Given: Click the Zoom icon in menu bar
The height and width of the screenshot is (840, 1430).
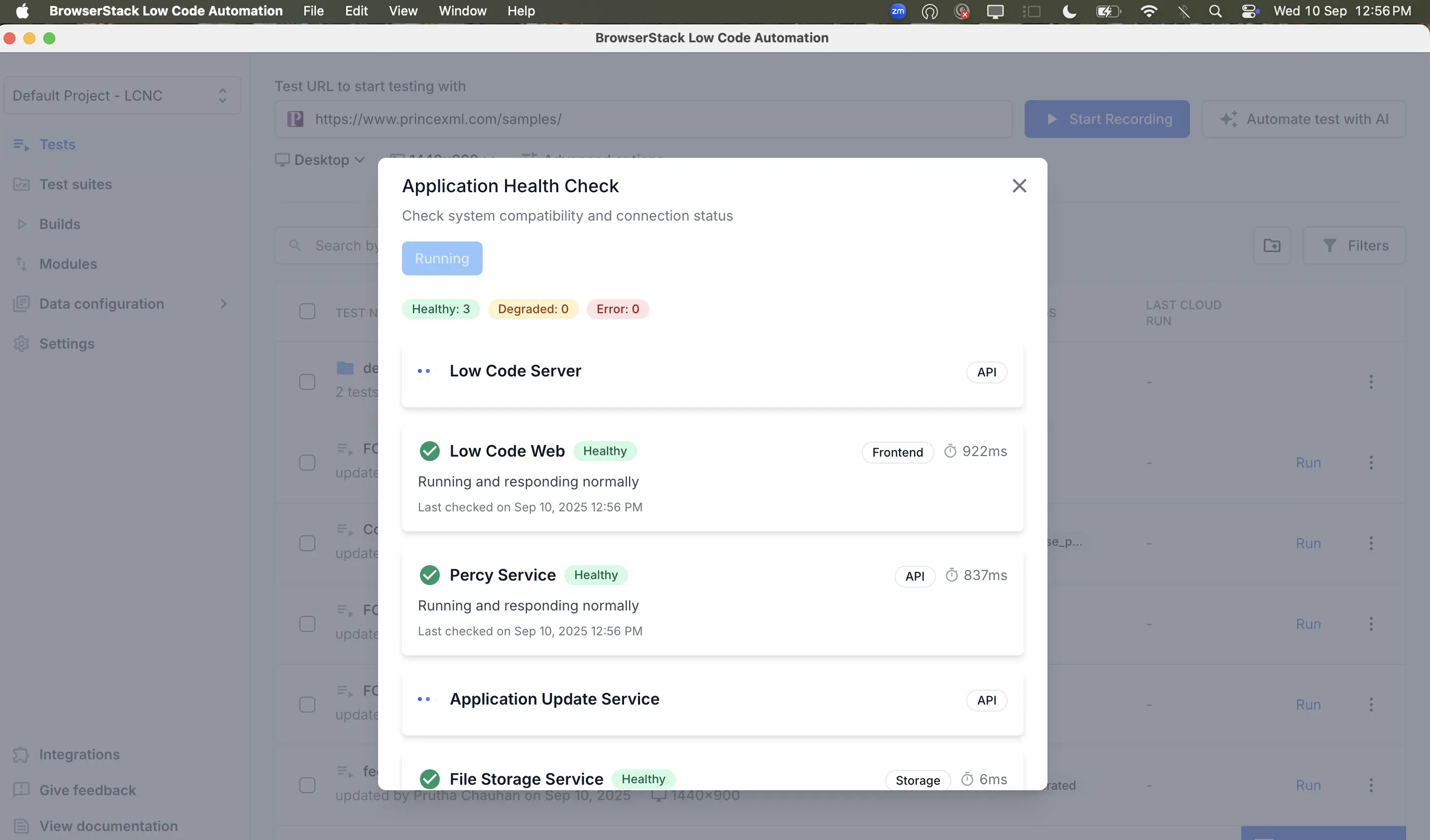Looking at the screenshot, I should coord(897,11).
